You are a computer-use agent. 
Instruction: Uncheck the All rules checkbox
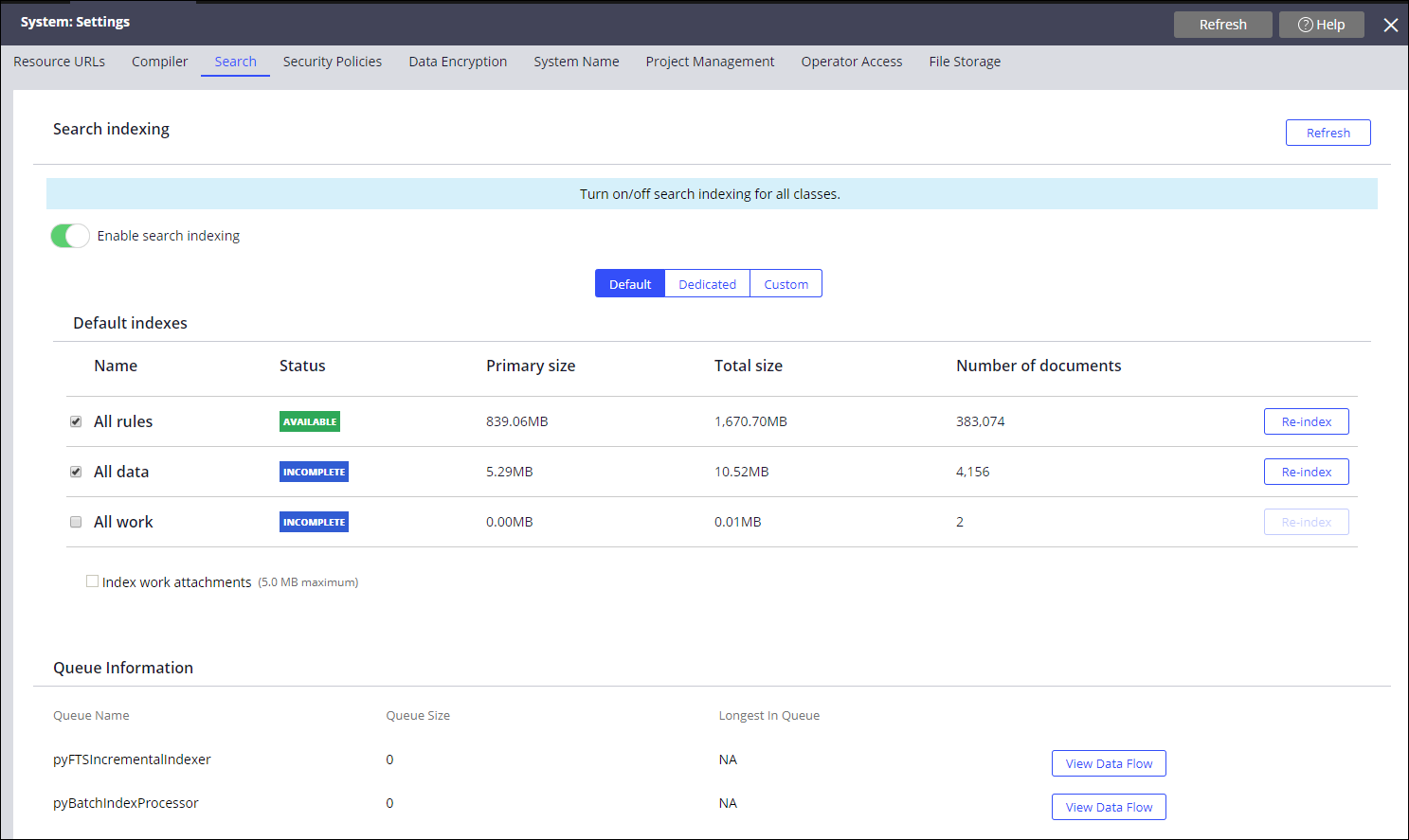[x=76, y=421]
